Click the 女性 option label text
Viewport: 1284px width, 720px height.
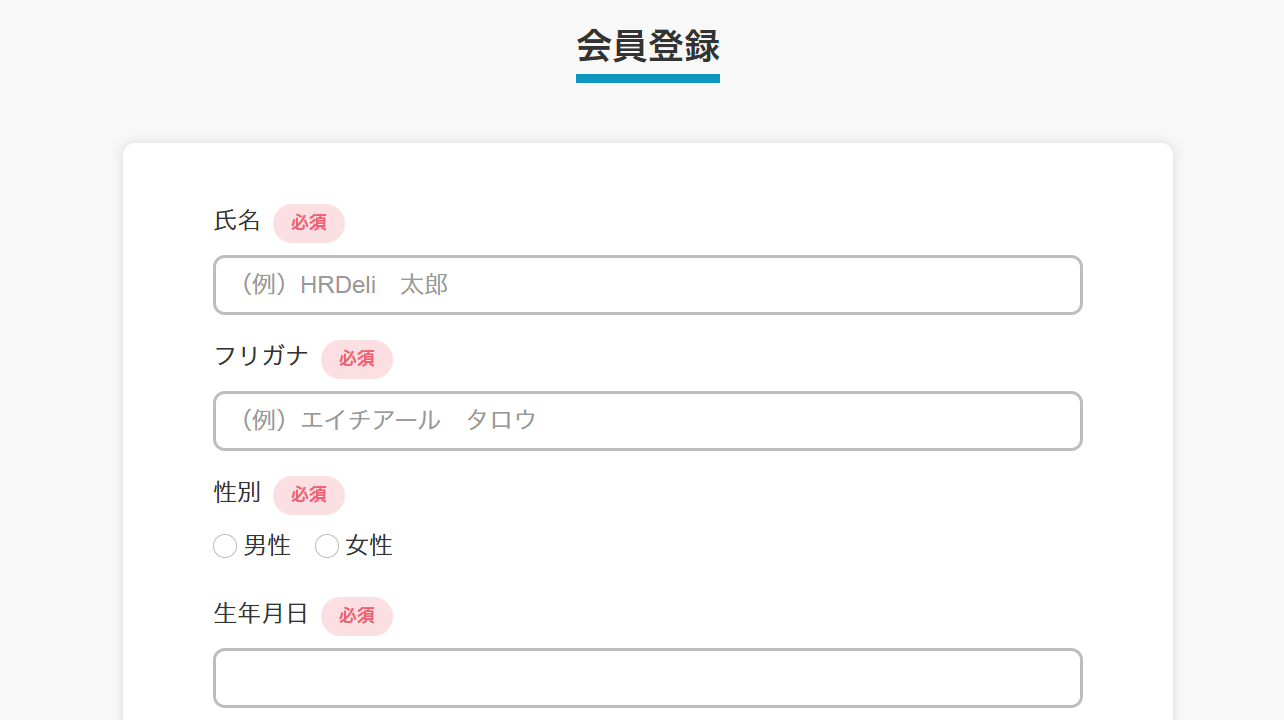[x=369, y=546]
